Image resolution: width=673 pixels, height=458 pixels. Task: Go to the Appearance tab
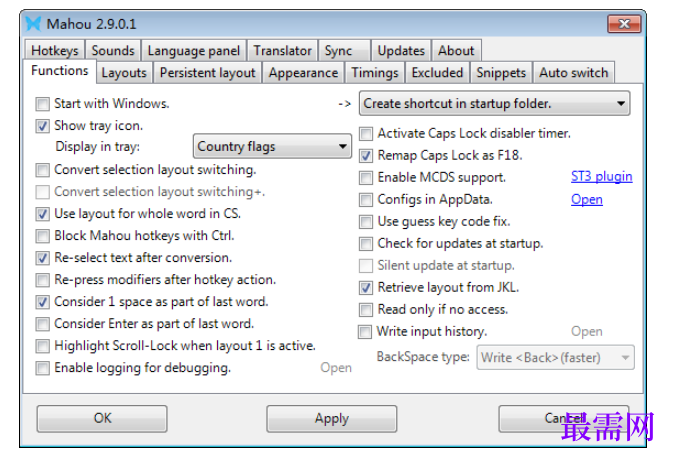[303, 73]
